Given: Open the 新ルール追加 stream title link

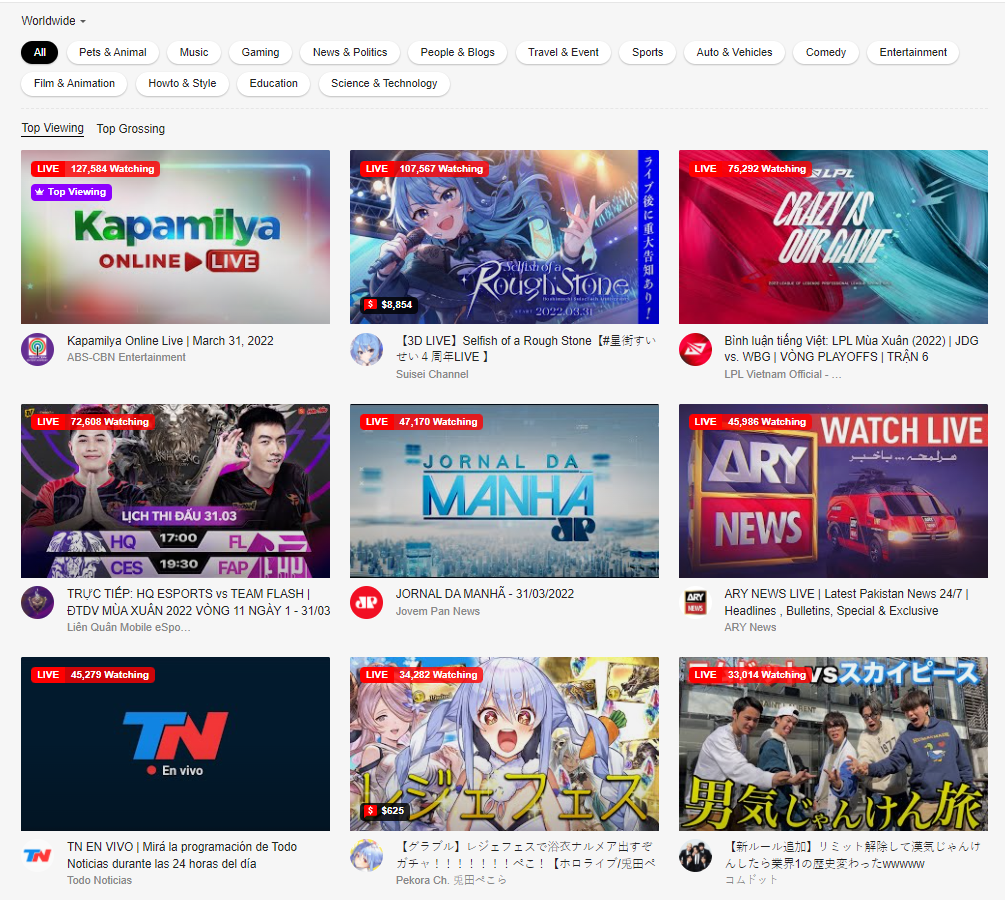Looking at the screenshot, I should click(852, 855).
